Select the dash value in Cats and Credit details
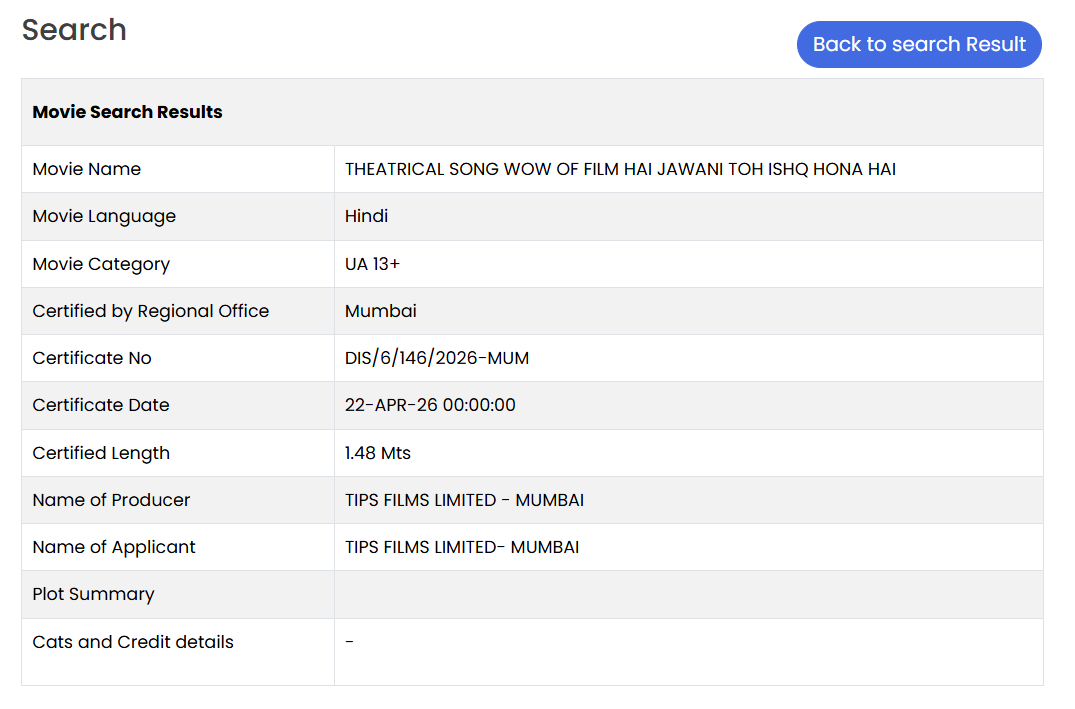Screen dimensions: 1075x709 click(350, 642)
